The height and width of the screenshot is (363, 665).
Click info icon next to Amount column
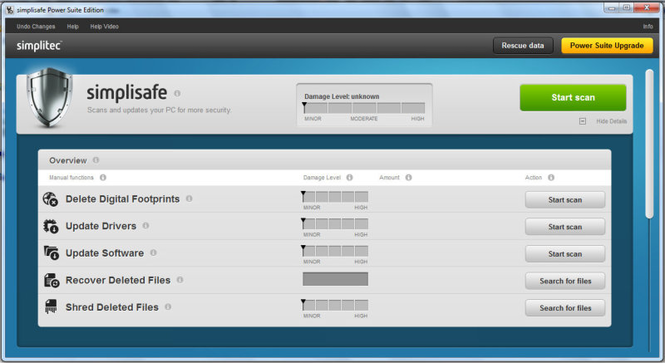coord(408,177)
